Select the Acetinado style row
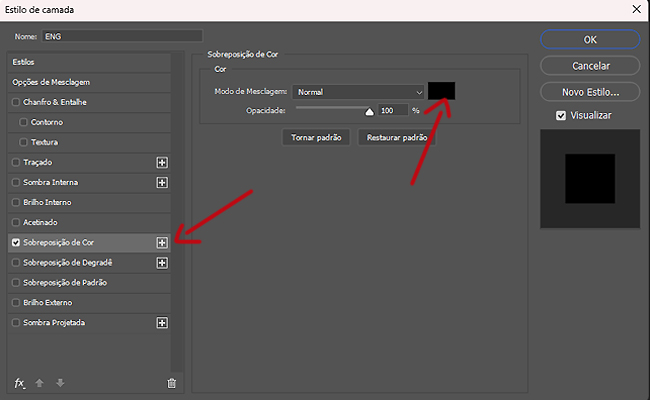Viewport: 650px width, 400px height. coord(89,222)
